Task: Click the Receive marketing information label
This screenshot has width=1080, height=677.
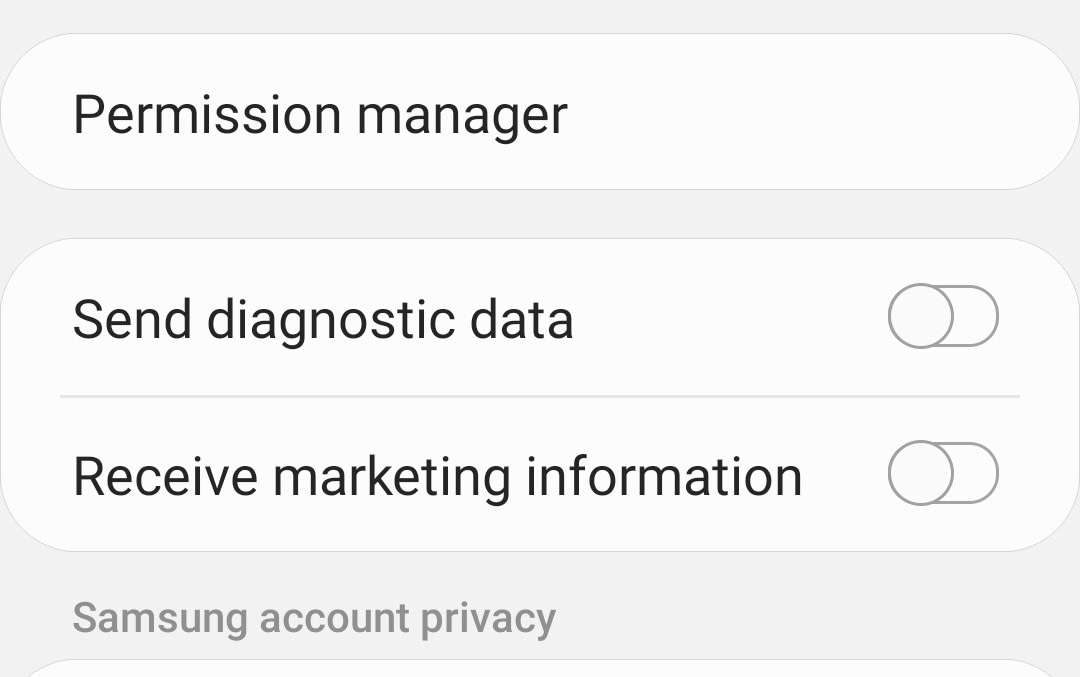Action: (436, 475)
